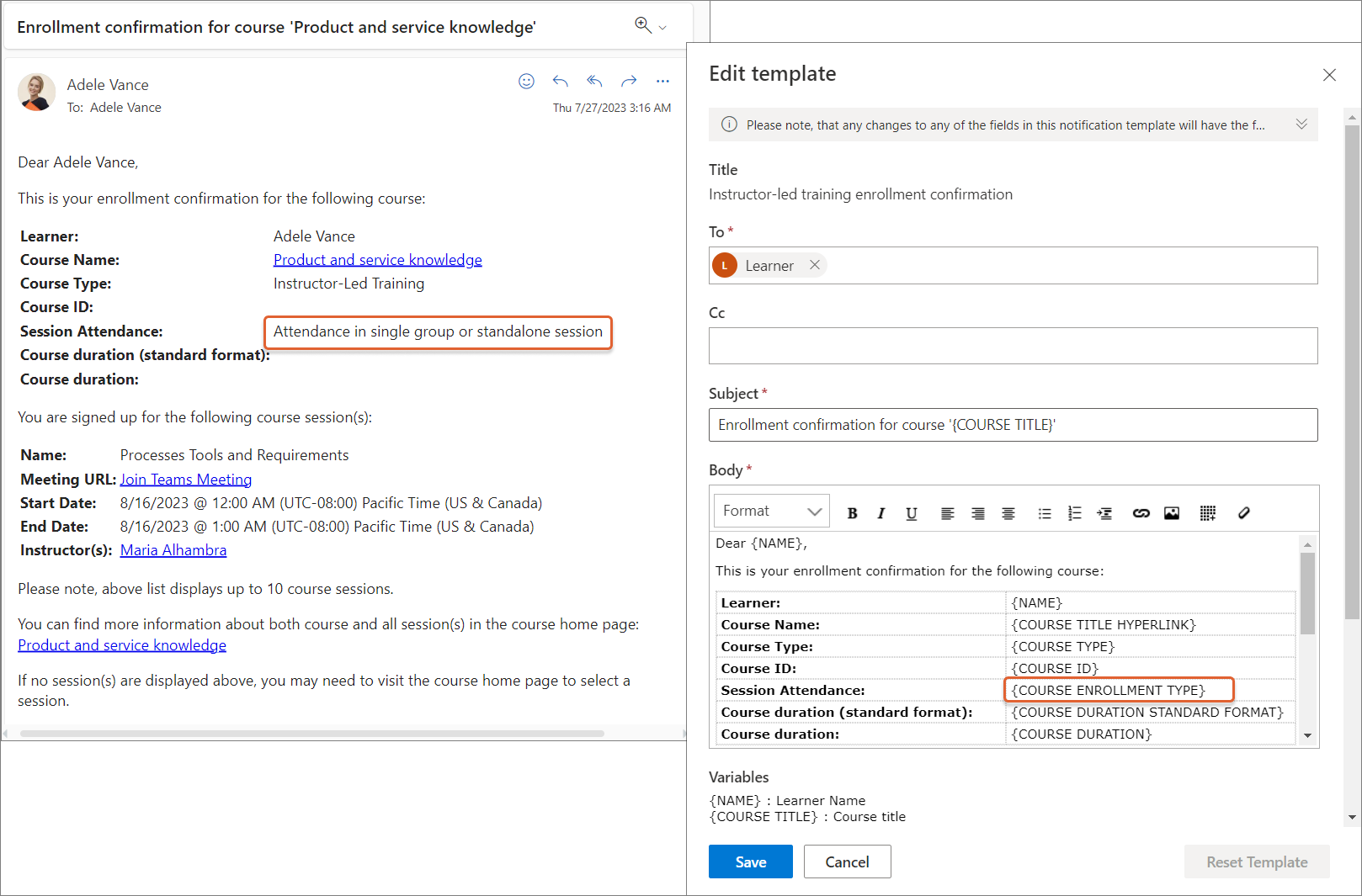
Task: Add an emoji reaction to the email
Action: coord(526,82)
